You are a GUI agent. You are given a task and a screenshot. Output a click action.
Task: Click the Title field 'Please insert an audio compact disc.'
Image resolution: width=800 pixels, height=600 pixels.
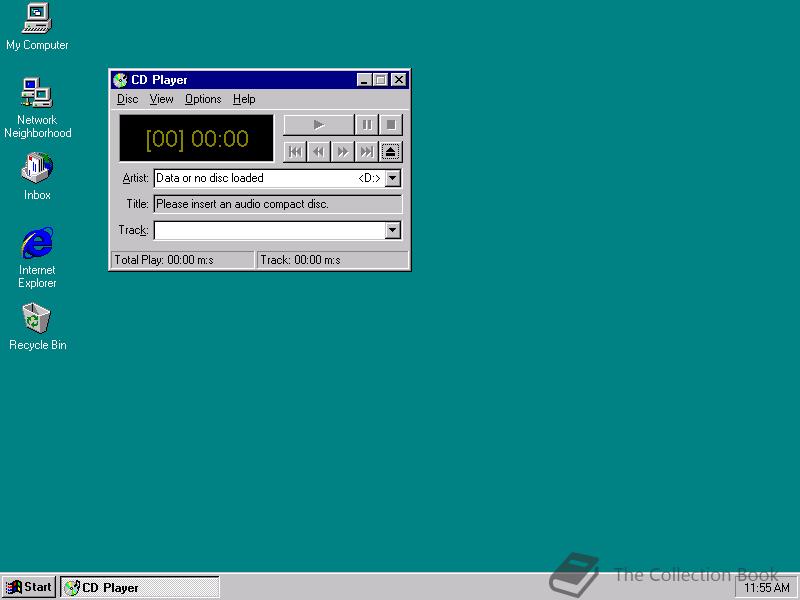[x=278, y=204]
